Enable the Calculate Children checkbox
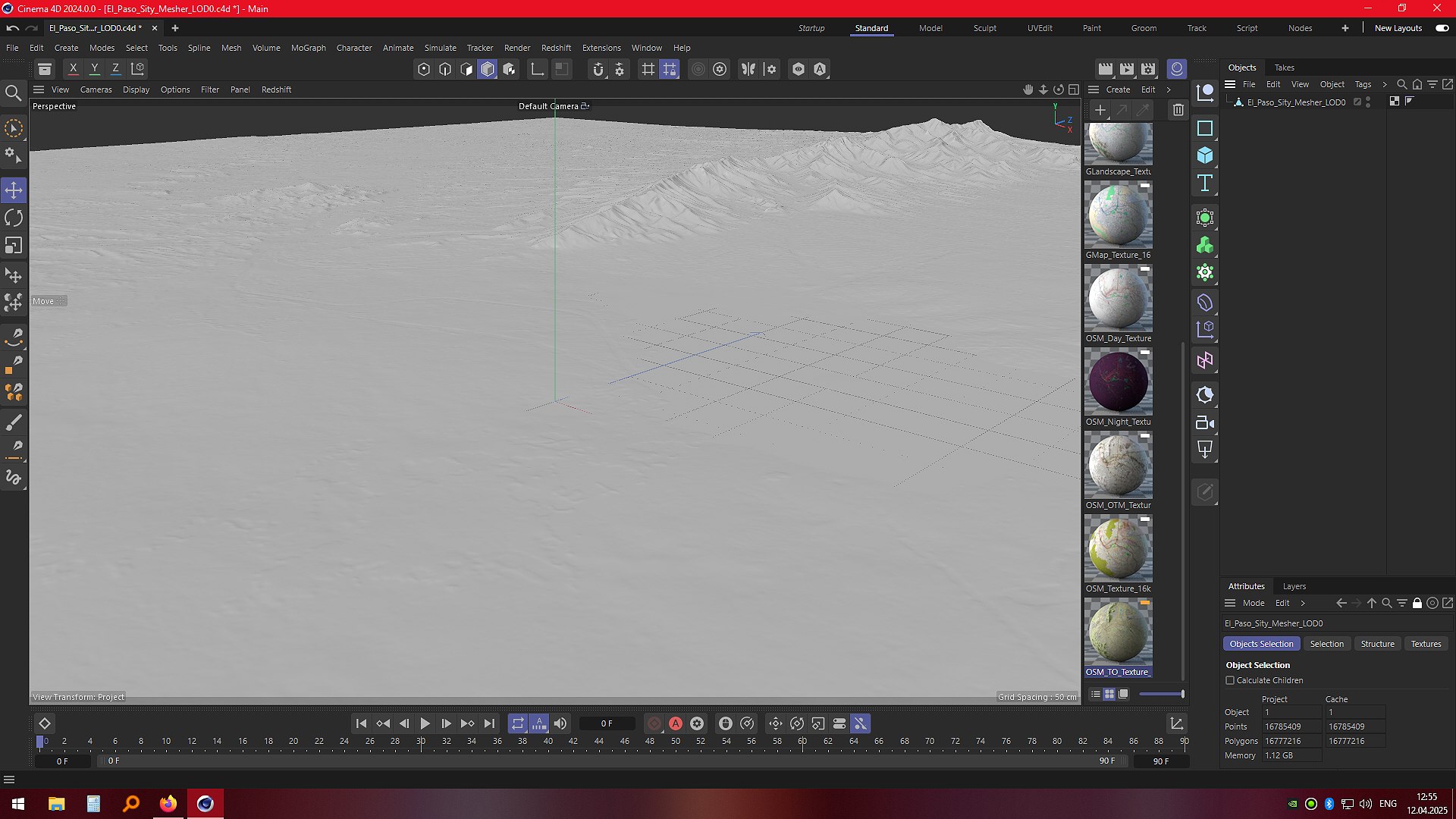 1230,680
